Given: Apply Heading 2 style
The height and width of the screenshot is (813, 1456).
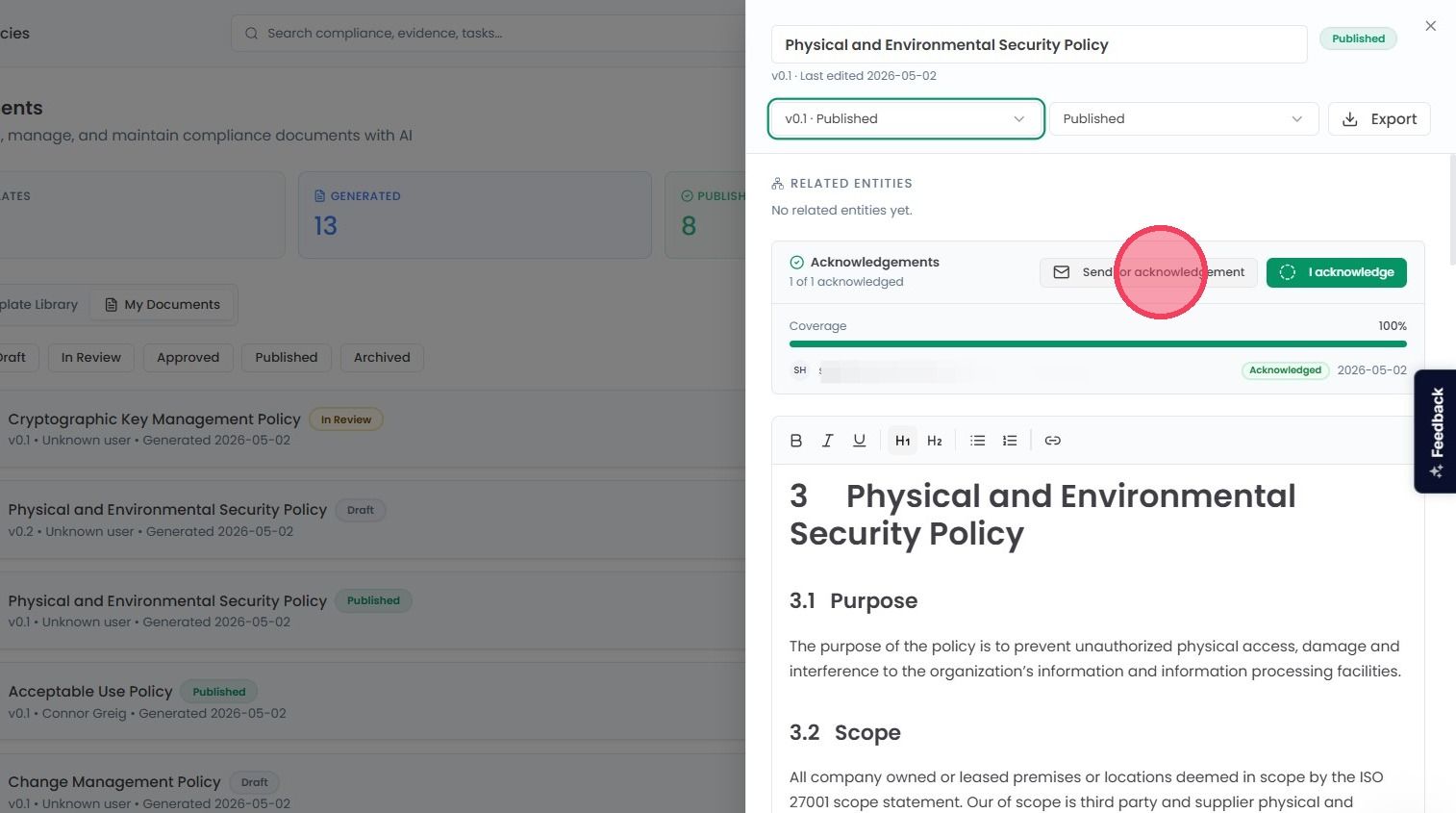Looking at the screenshot, I should [935, 441].
